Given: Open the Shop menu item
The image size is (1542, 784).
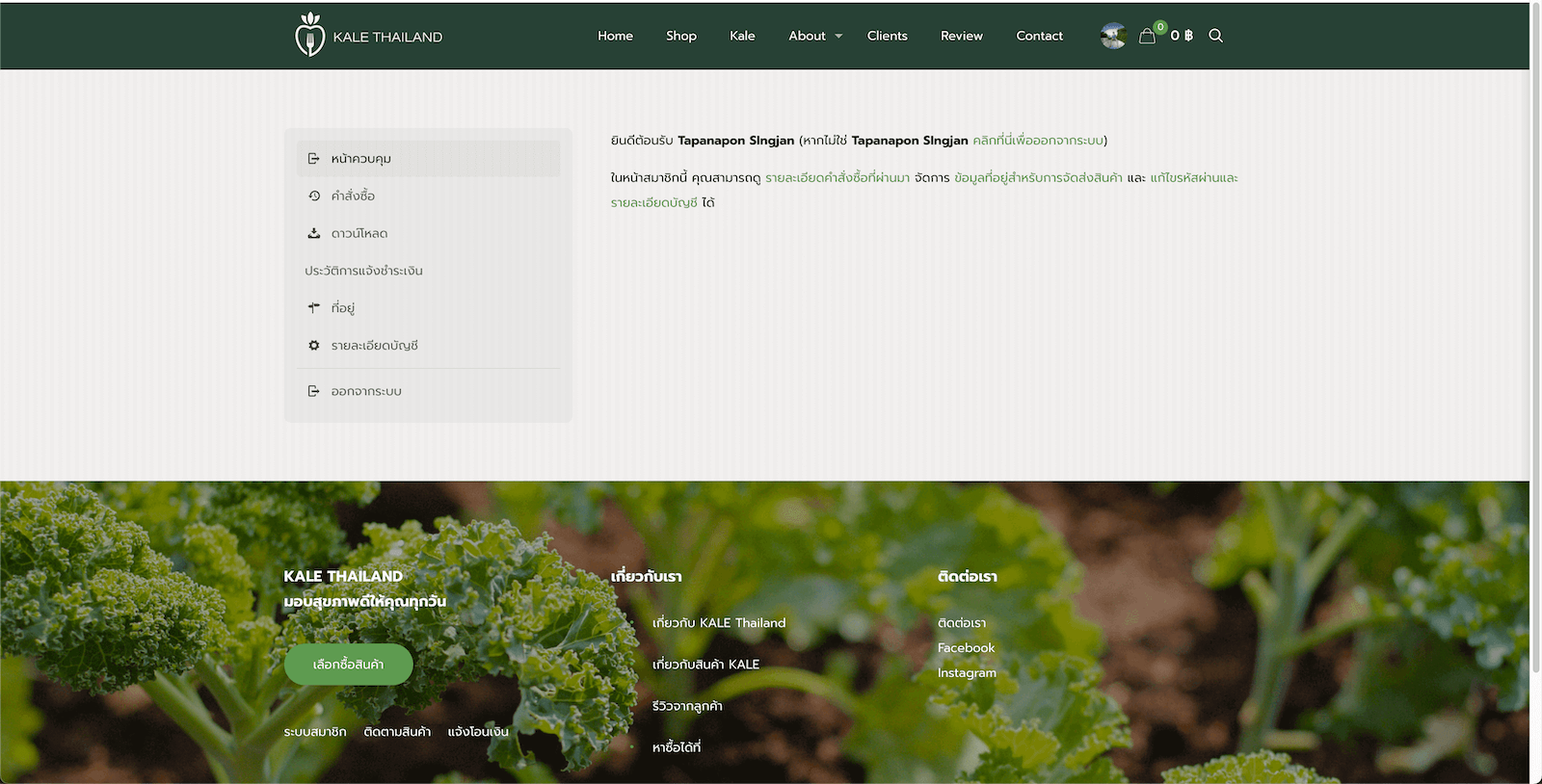Looking at the screenshot, I should (x=680, y=36).
